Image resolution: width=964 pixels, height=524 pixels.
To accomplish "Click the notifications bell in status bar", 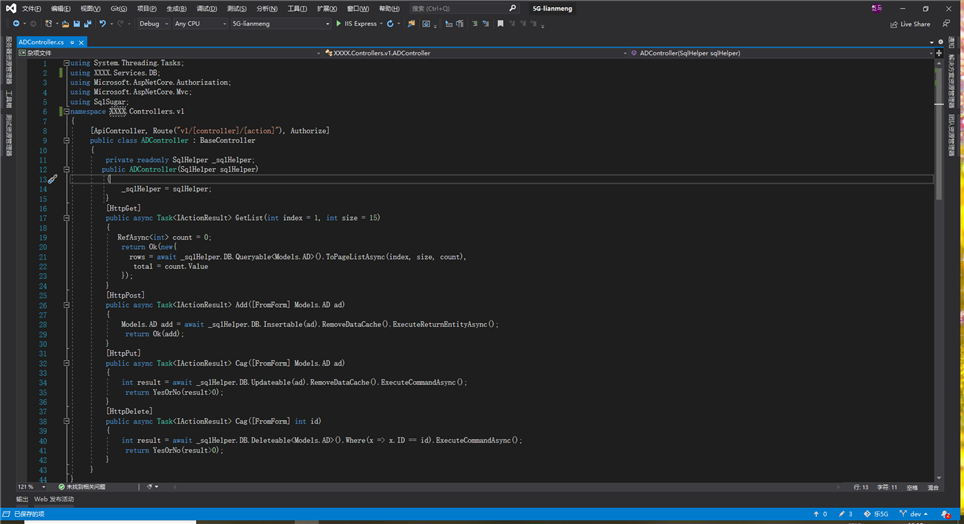I will pos(946,514).
